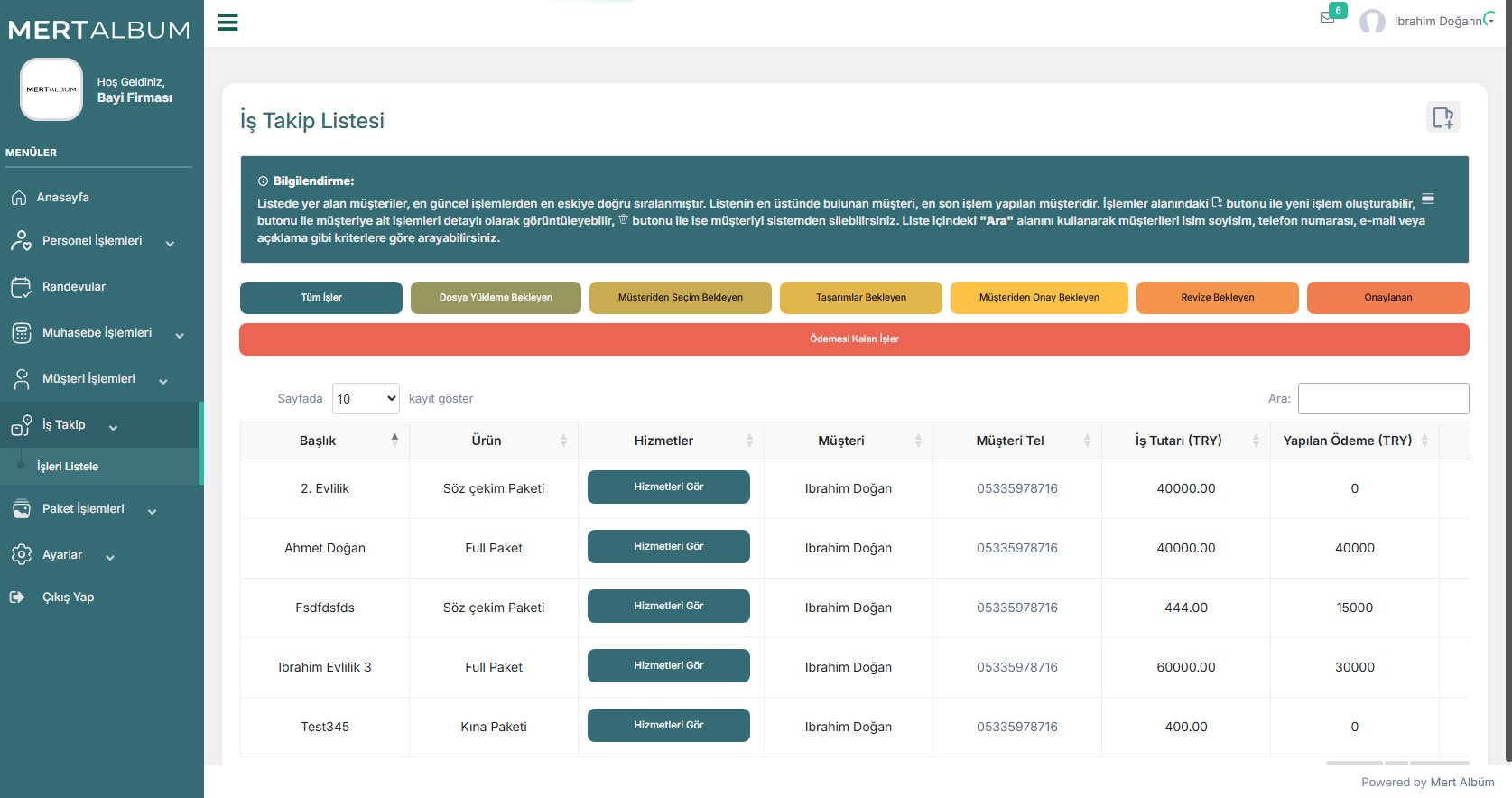
Task: Click the hamburger menu toggle icon
Action: [227, 23]
